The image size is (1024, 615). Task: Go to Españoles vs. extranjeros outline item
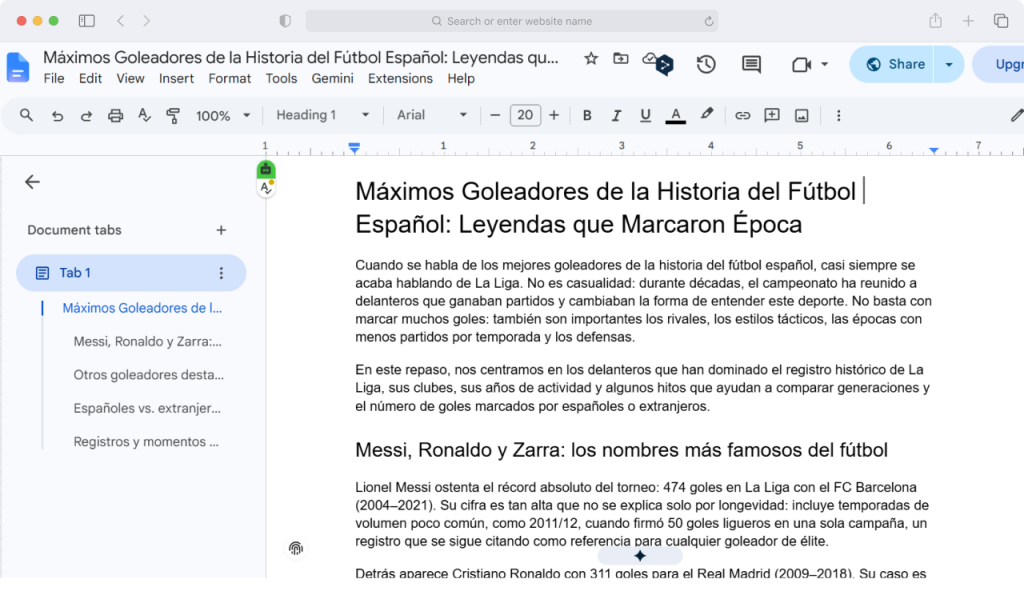click(147, 408)
